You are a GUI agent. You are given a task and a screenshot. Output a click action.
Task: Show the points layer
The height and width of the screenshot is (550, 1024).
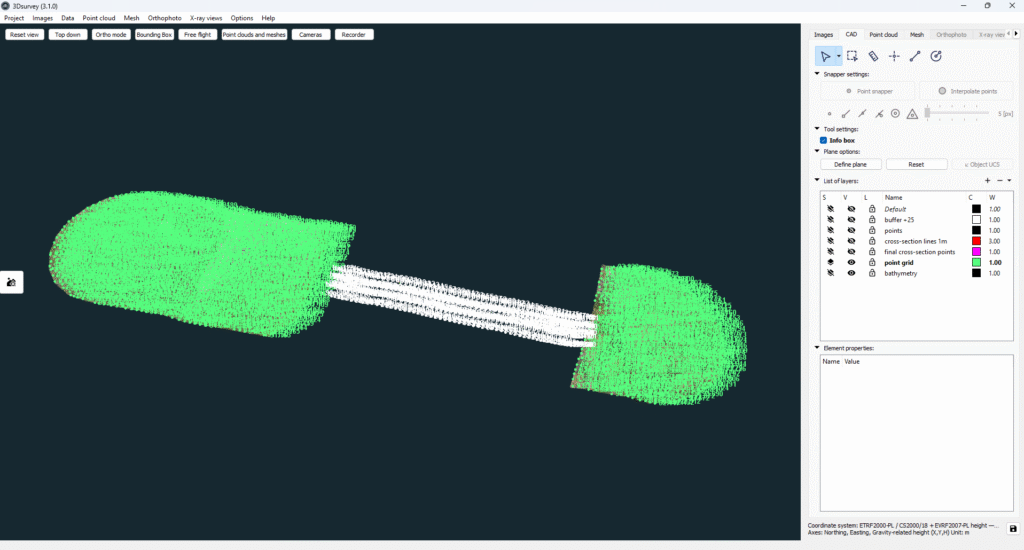(851, 230)
